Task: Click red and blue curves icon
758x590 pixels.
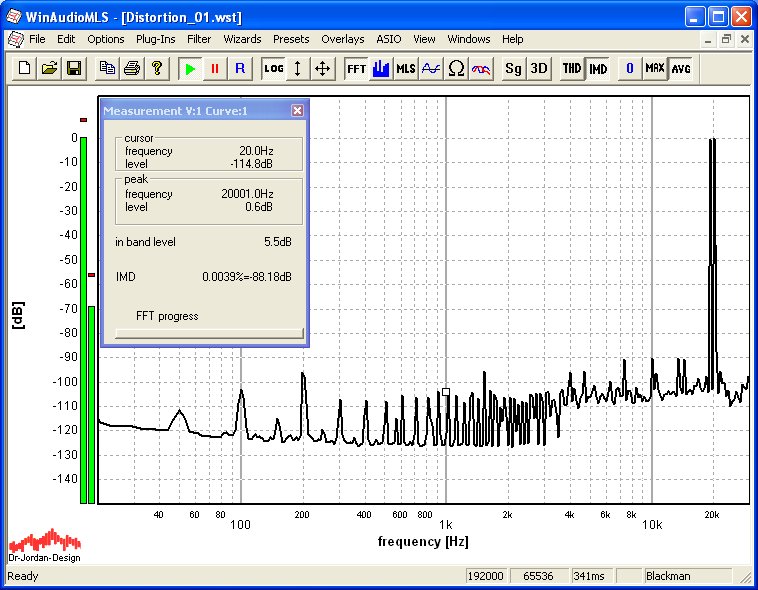Action: (481, 69)
